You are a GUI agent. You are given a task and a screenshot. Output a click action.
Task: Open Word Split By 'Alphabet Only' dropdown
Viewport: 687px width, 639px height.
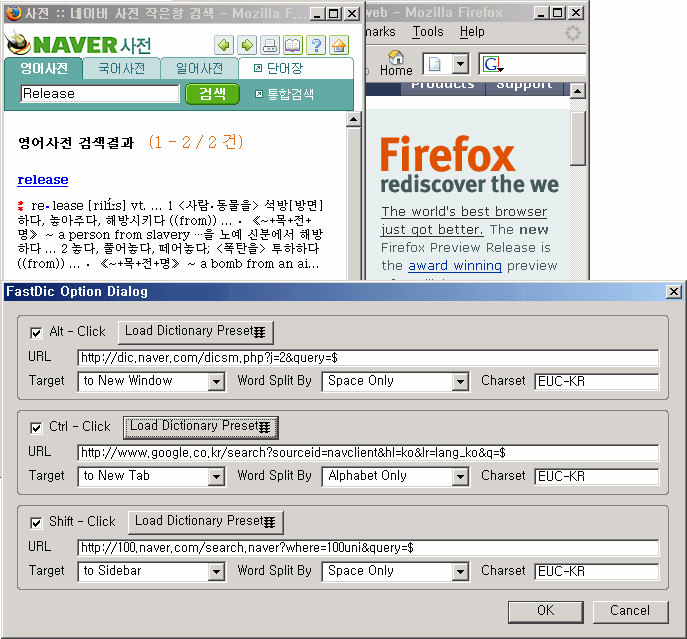396,476
